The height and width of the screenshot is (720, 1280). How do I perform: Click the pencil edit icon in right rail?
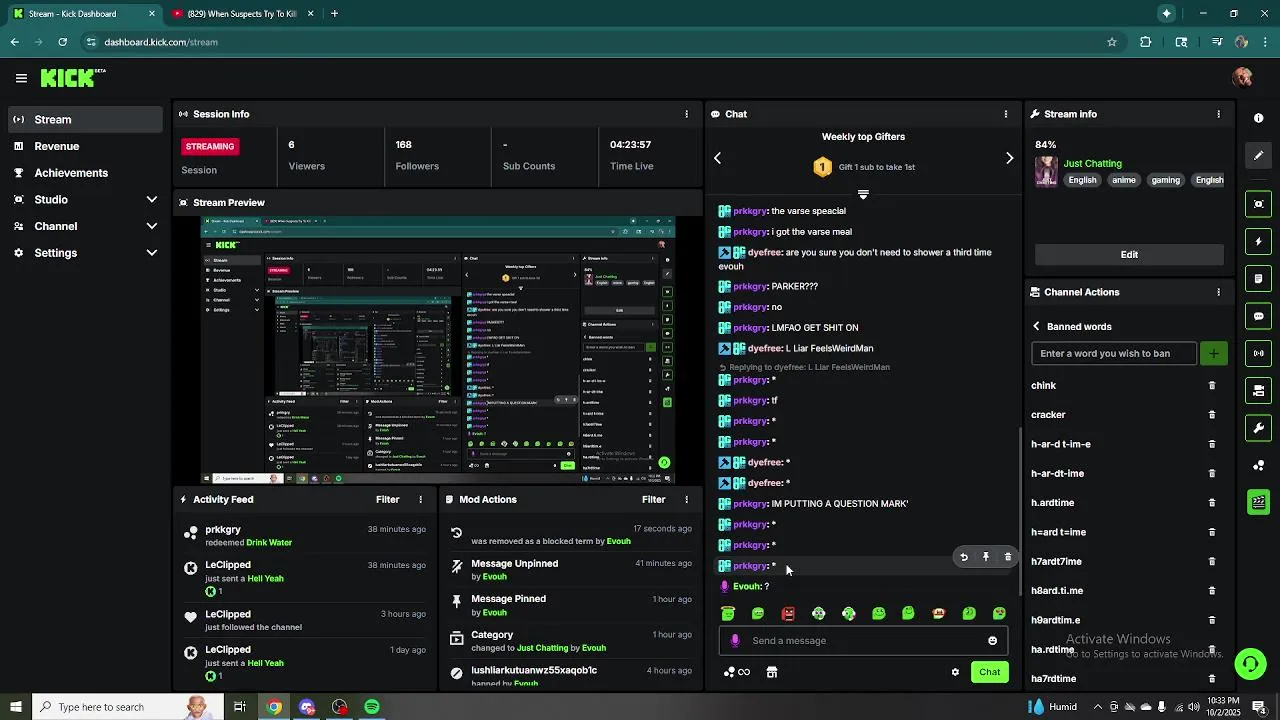(1258, 156)
